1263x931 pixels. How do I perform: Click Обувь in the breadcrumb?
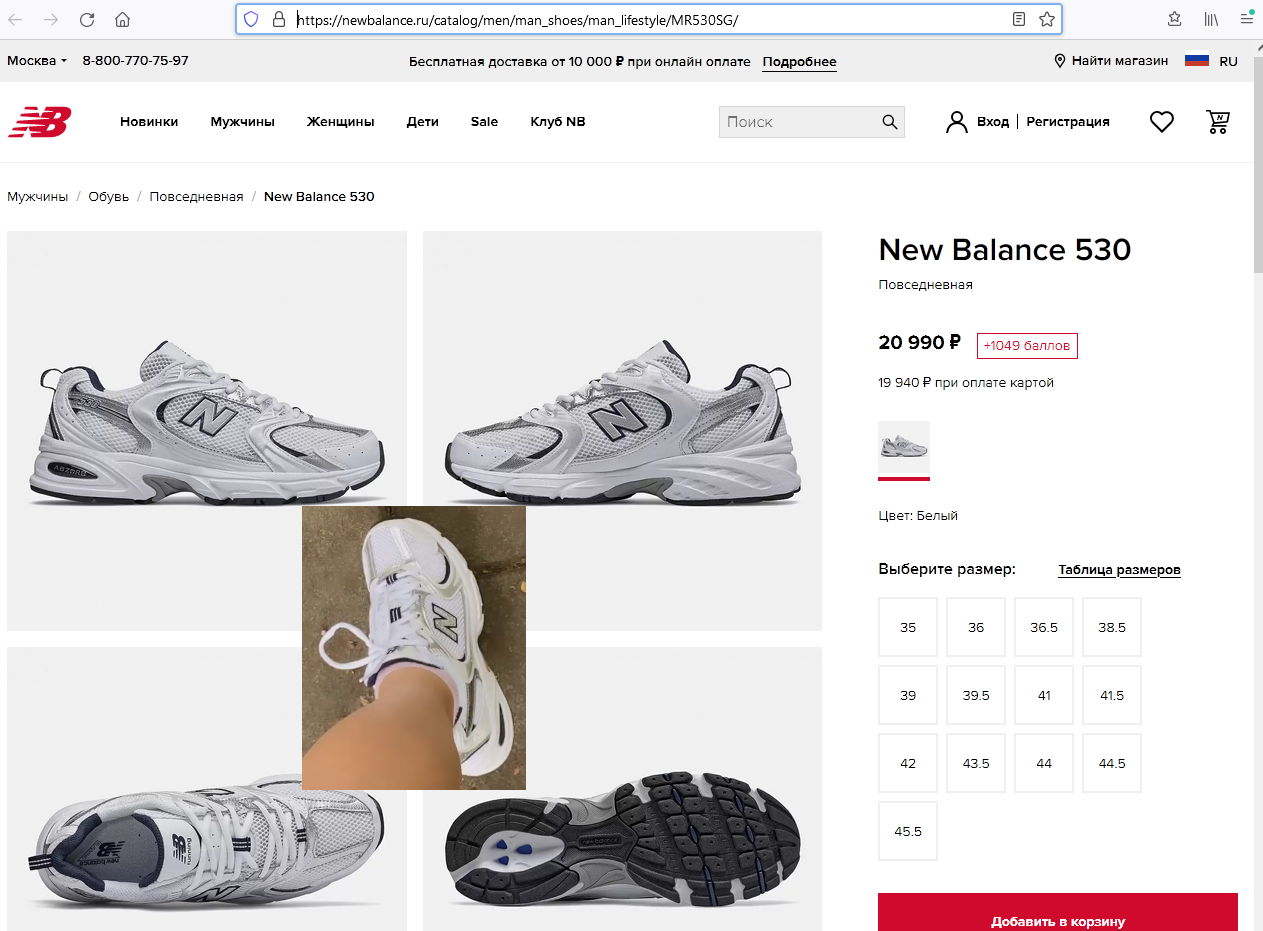(x=108, y=197)
